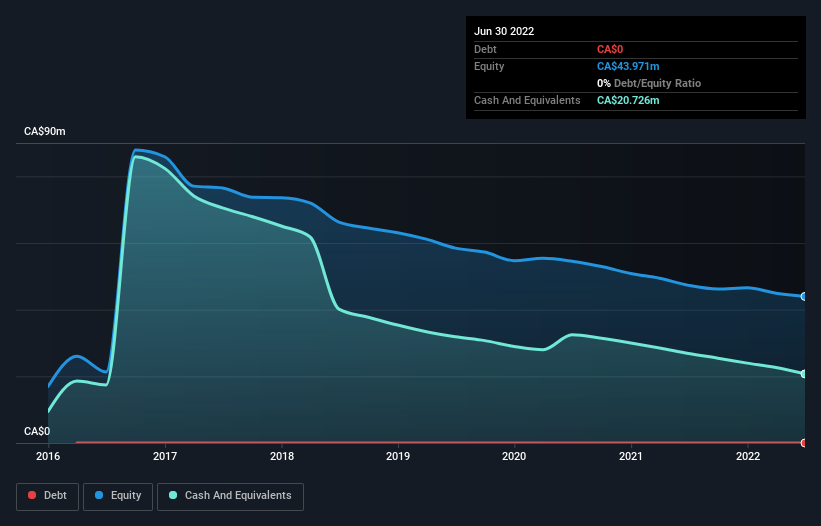Click the 0% Debt/Equity Ratio text
The height and width of the screenshot is (526, 821).
649,83
